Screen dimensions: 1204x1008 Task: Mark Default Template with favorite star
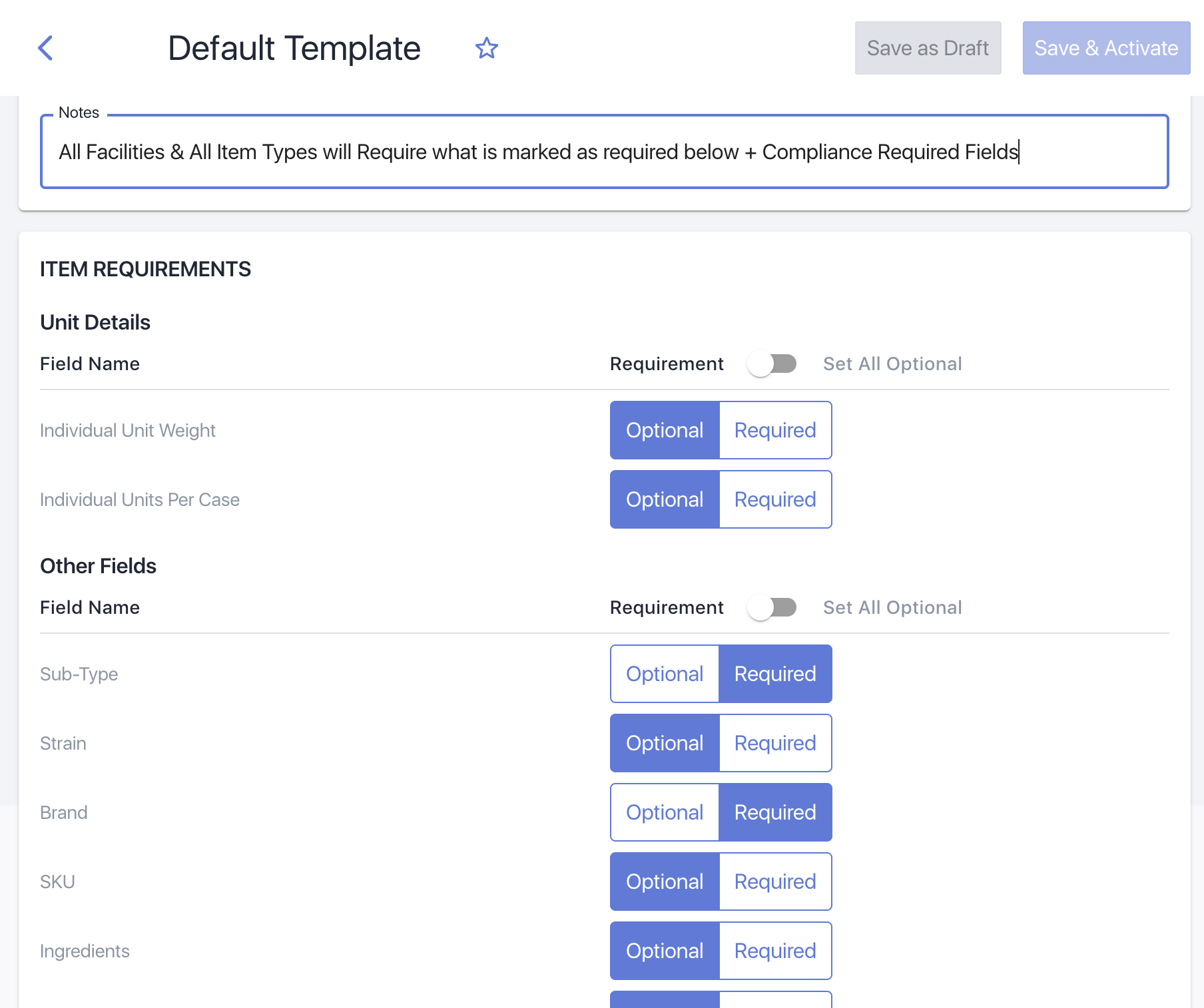pos(486,48)
